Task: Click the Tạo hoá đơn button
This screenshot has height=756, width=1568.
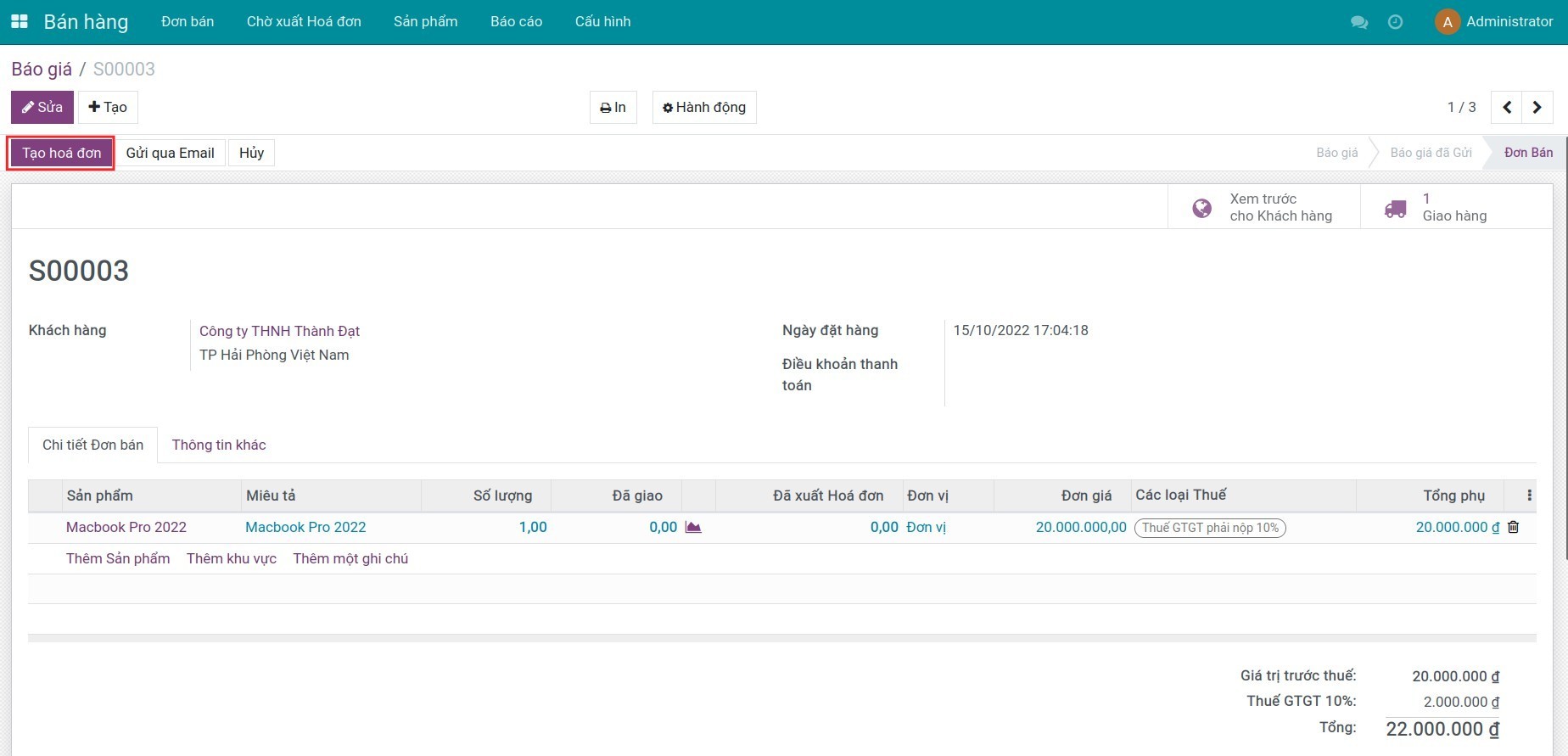Action: coord(61,153)
